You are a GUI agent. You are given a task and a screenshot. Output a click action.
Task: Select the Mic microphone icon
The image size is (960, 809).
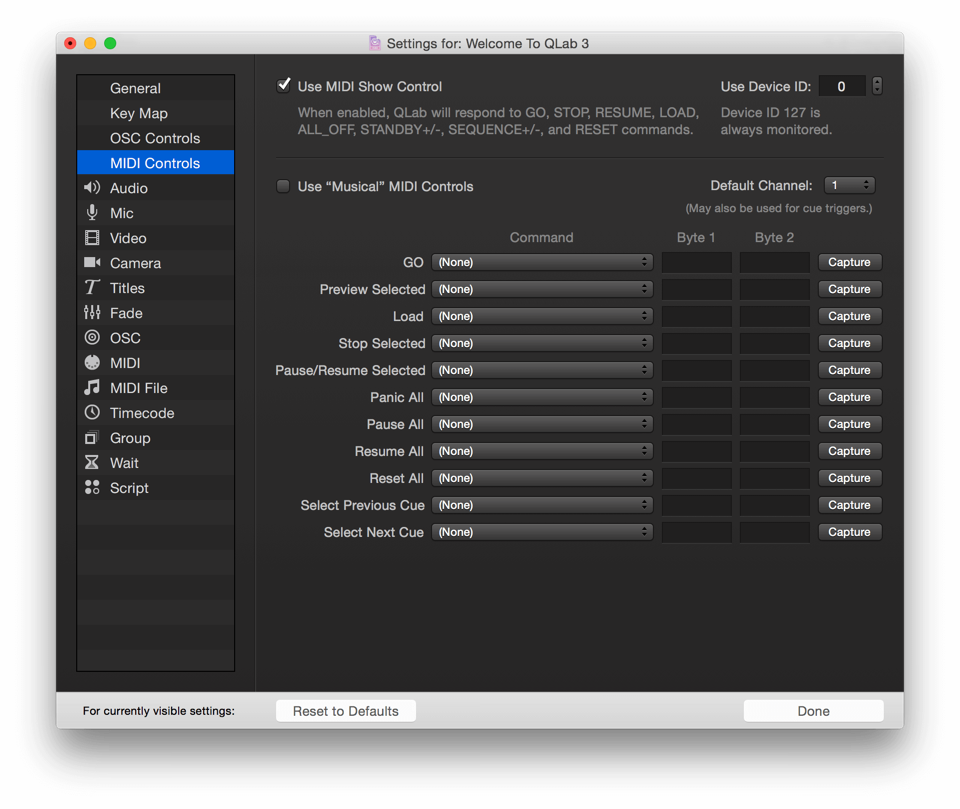pos(92,213)
